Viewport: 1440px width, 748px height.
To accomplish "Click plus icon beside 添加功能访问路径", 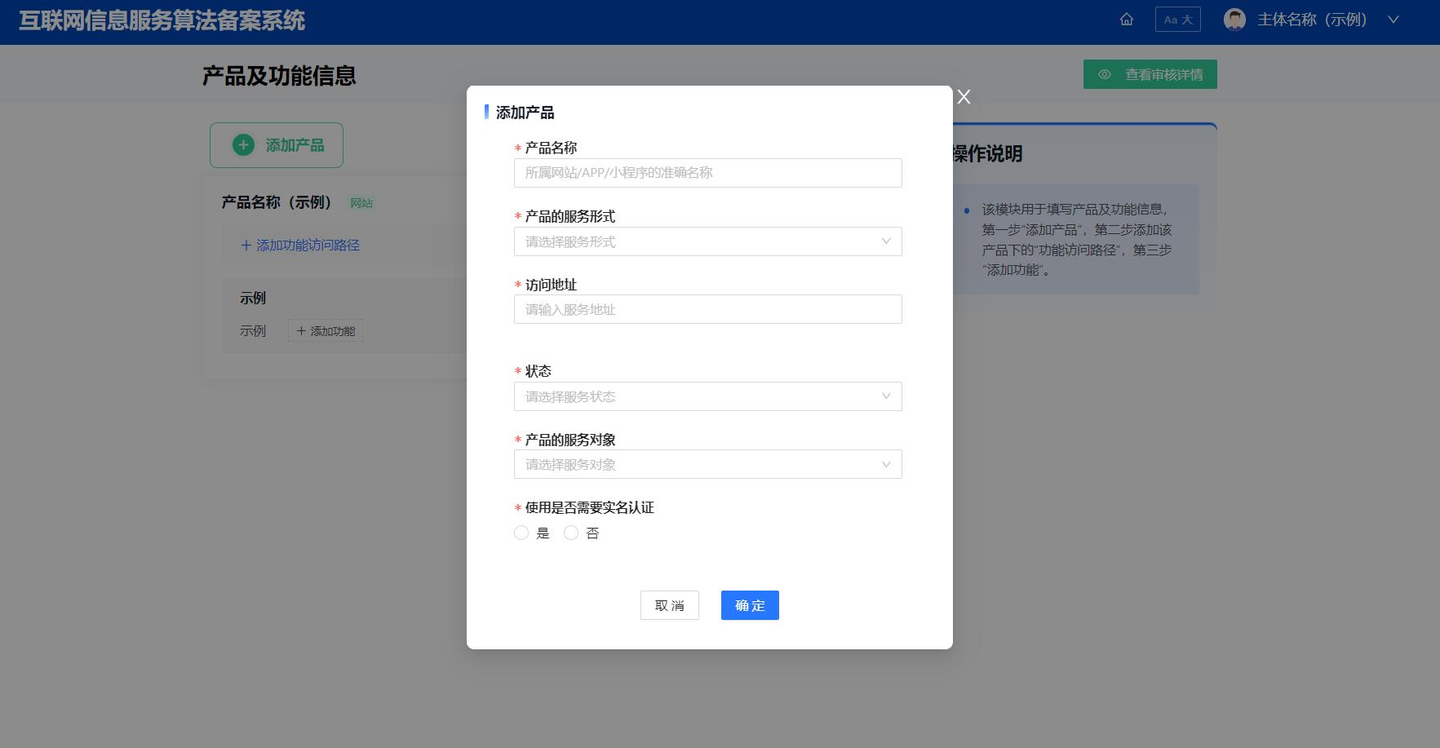I will tap(246, 245).
